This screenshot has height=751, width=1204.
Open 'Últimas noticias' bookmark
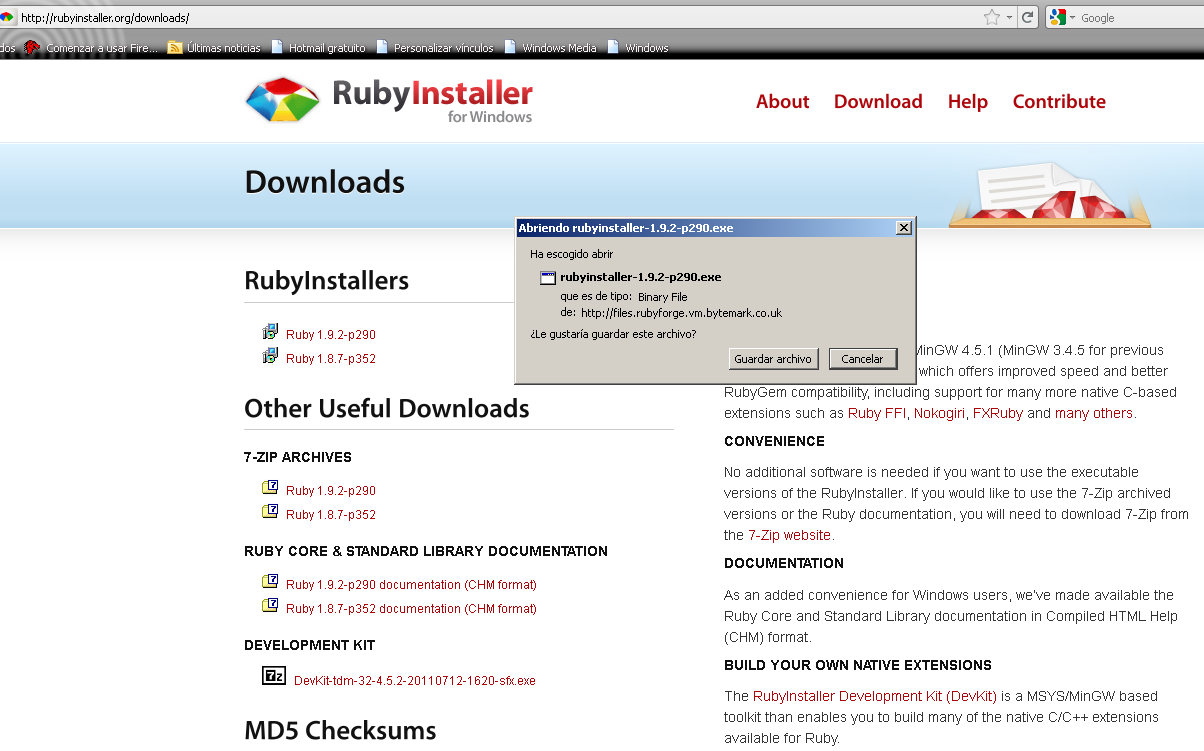click(x=223, y=48)
